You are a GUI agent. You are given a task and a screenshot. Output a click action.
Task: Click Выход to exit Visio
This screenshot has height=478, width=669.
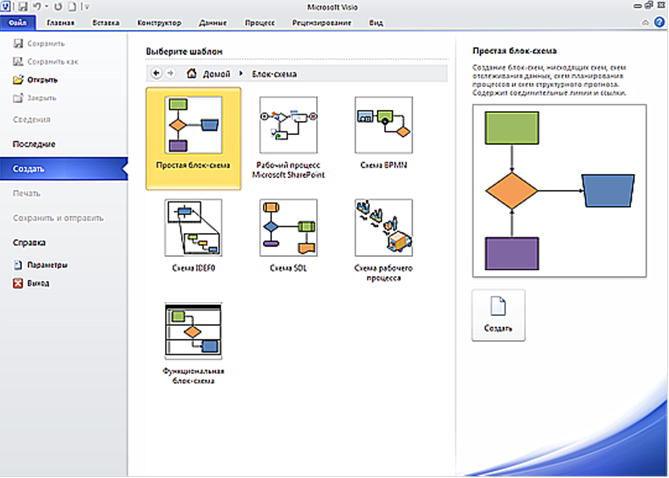pyautogui.click(x=31, y=283)
